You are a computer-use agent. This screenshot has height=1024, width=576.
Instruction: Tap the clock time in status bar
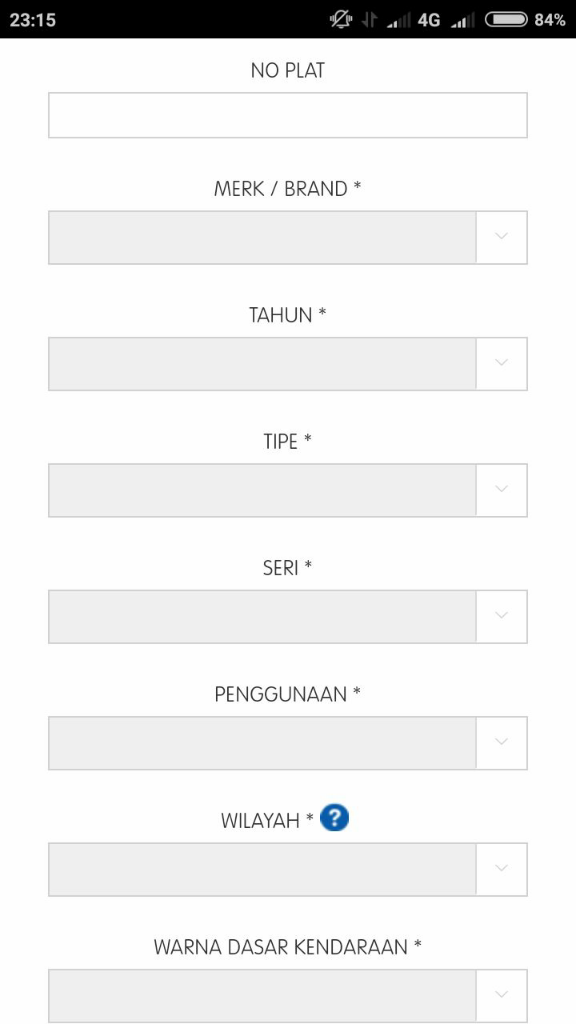click(x=33, y=20)
